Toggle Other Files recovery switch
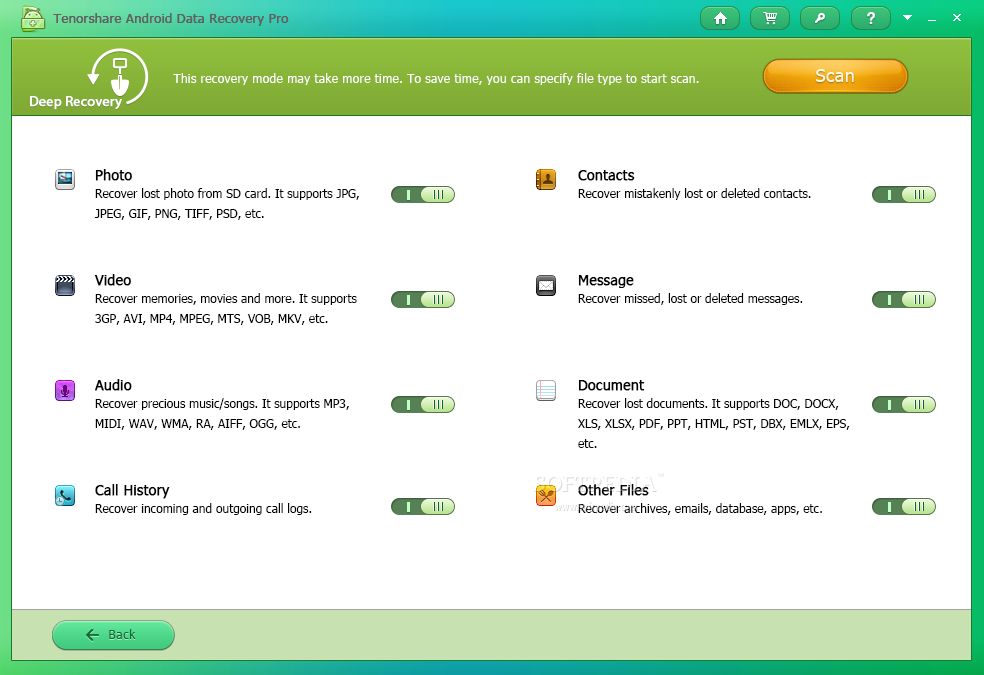984x675 pixels. (x=904, y=507)
